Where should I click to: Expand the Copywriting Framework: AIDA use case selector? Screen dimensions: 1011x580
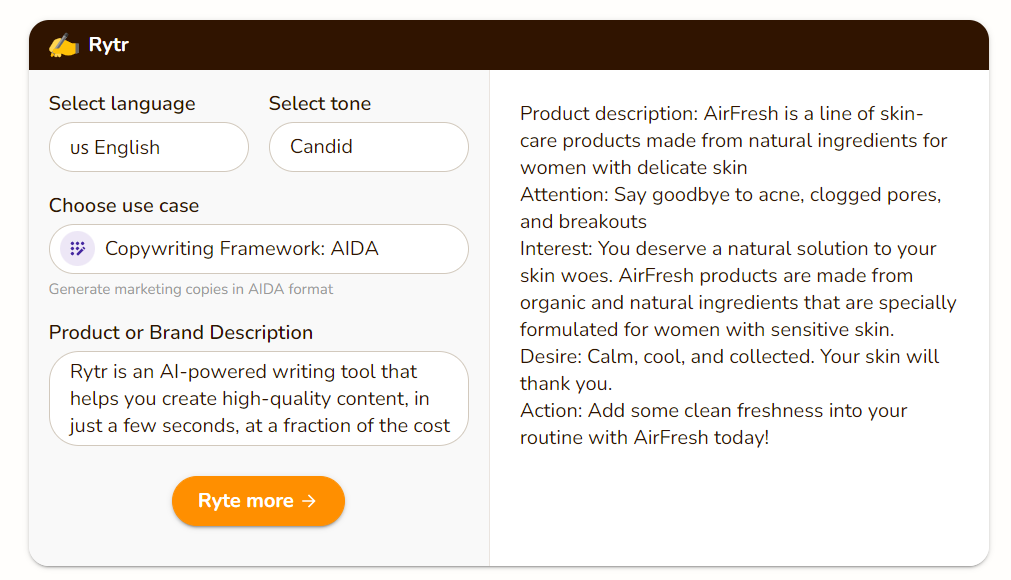tap(259, 249)
